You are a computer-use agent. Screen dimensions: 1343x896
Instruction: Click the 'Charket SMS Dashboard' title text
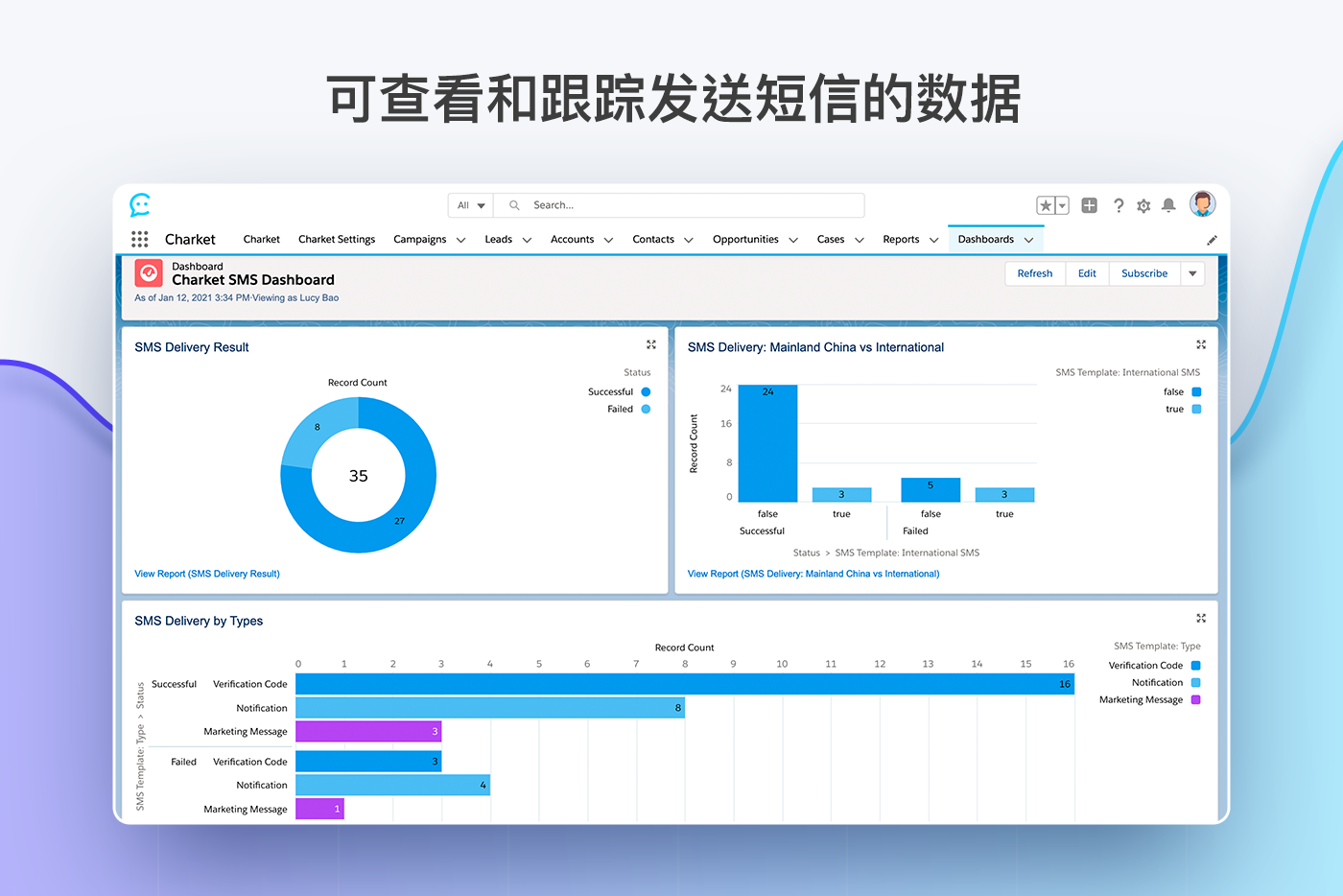click(x=253, y=280)
